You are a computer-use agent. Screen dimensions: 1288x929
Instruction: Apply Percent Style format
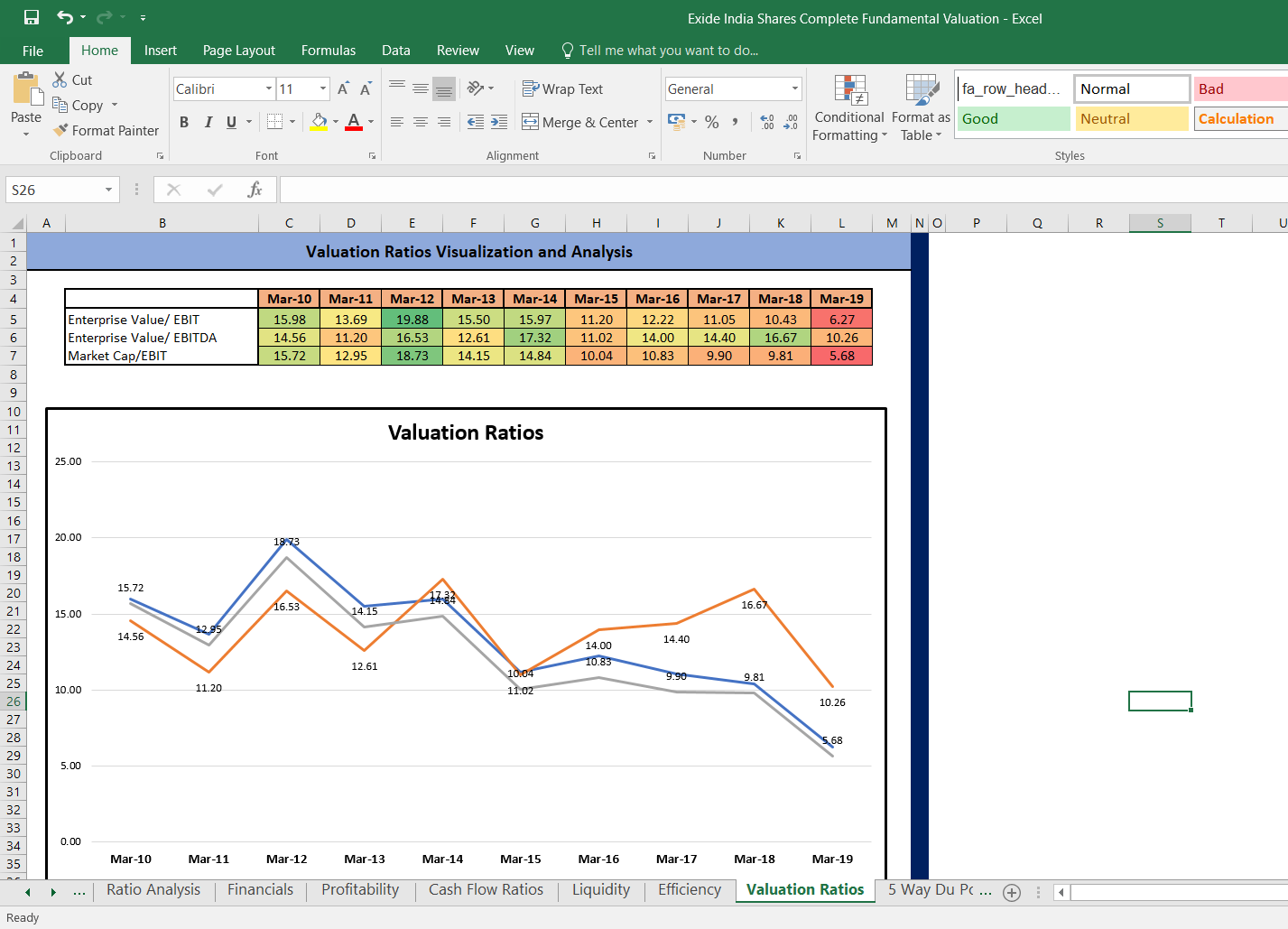712,122
